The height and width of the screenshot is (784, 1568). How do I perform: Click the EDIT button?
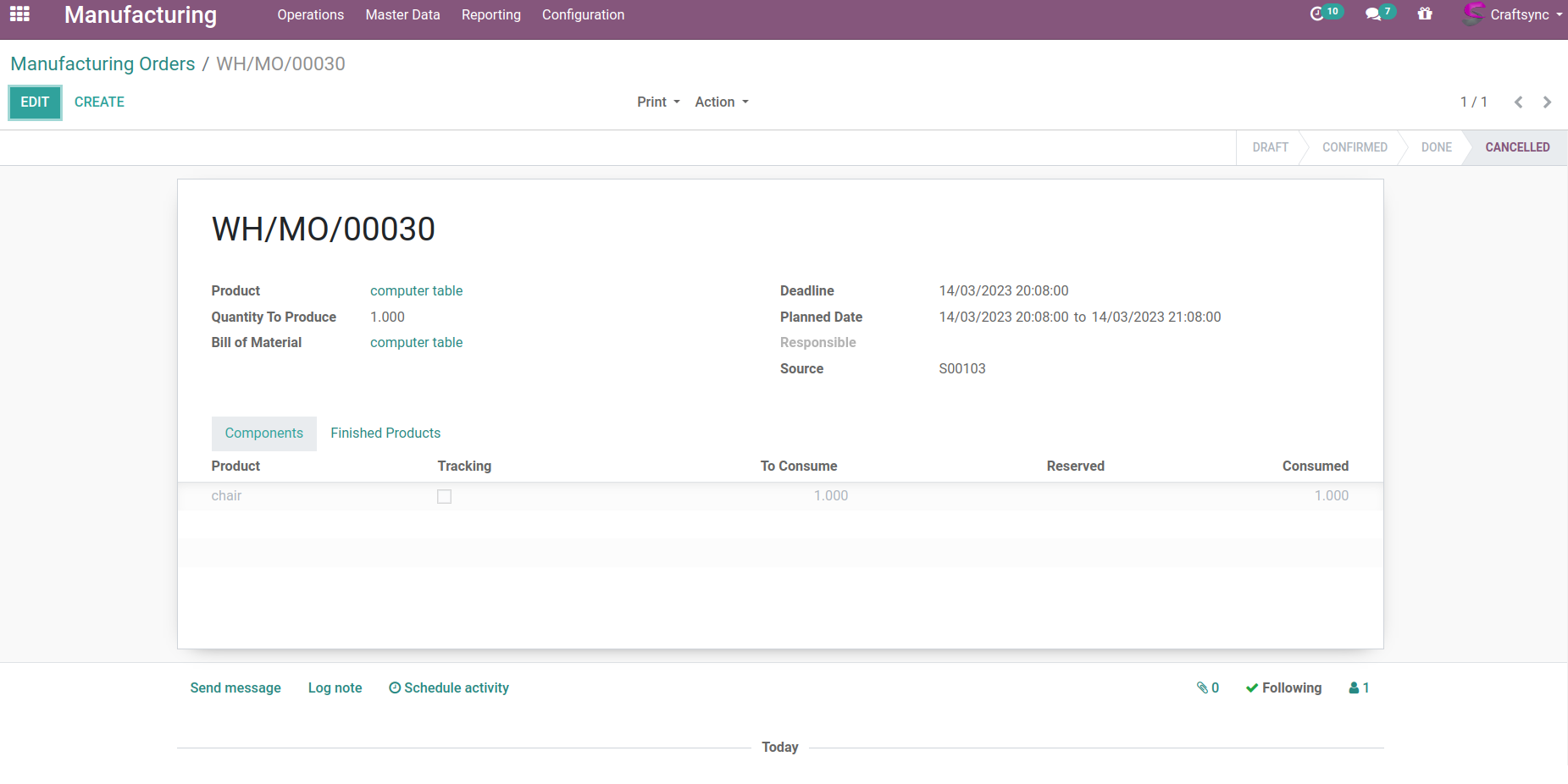click(x=35, y=102)
